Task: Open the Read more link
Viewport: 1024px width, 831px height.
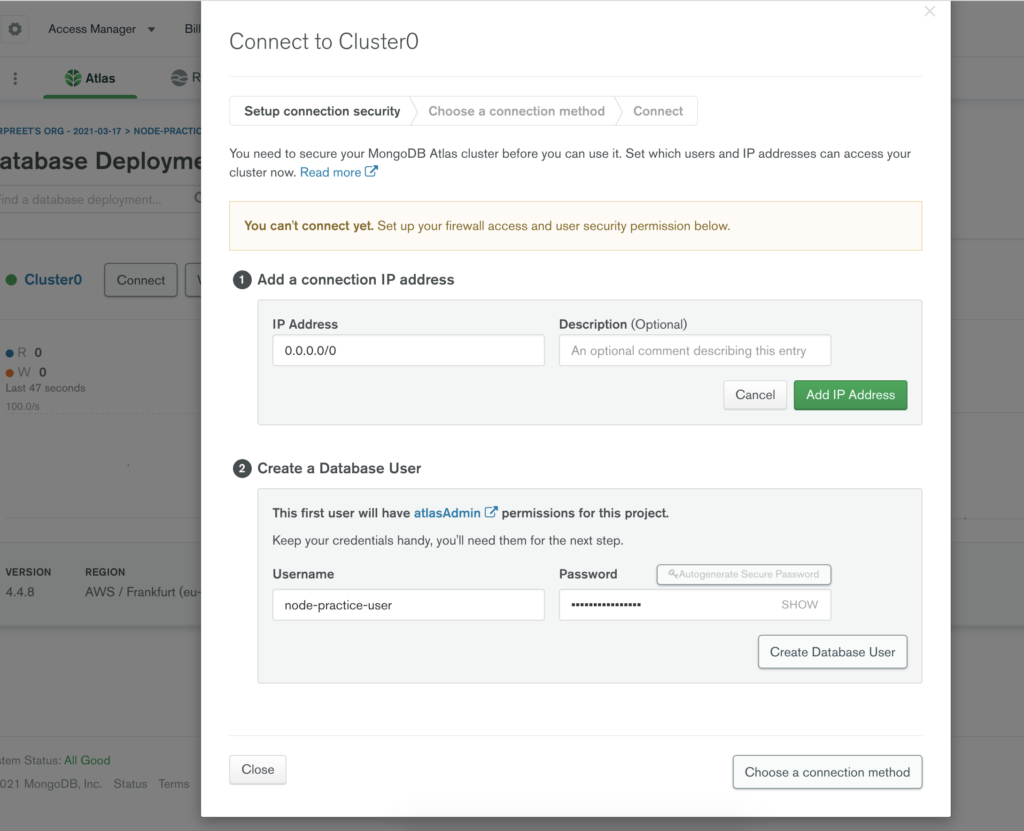Action: 330,172
